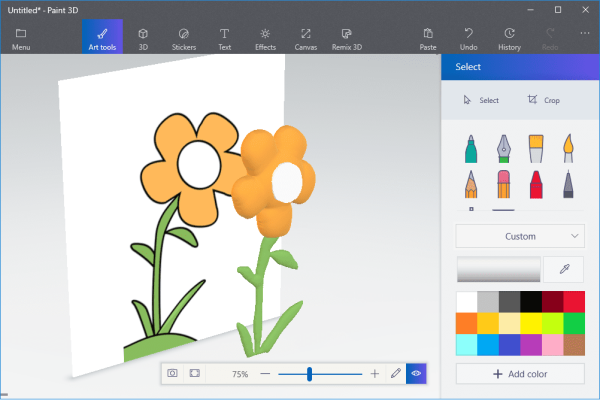Viewport: 600px width, 400px height.
Task: Toggle the 3D view eye button
Action: pos(416,373)
